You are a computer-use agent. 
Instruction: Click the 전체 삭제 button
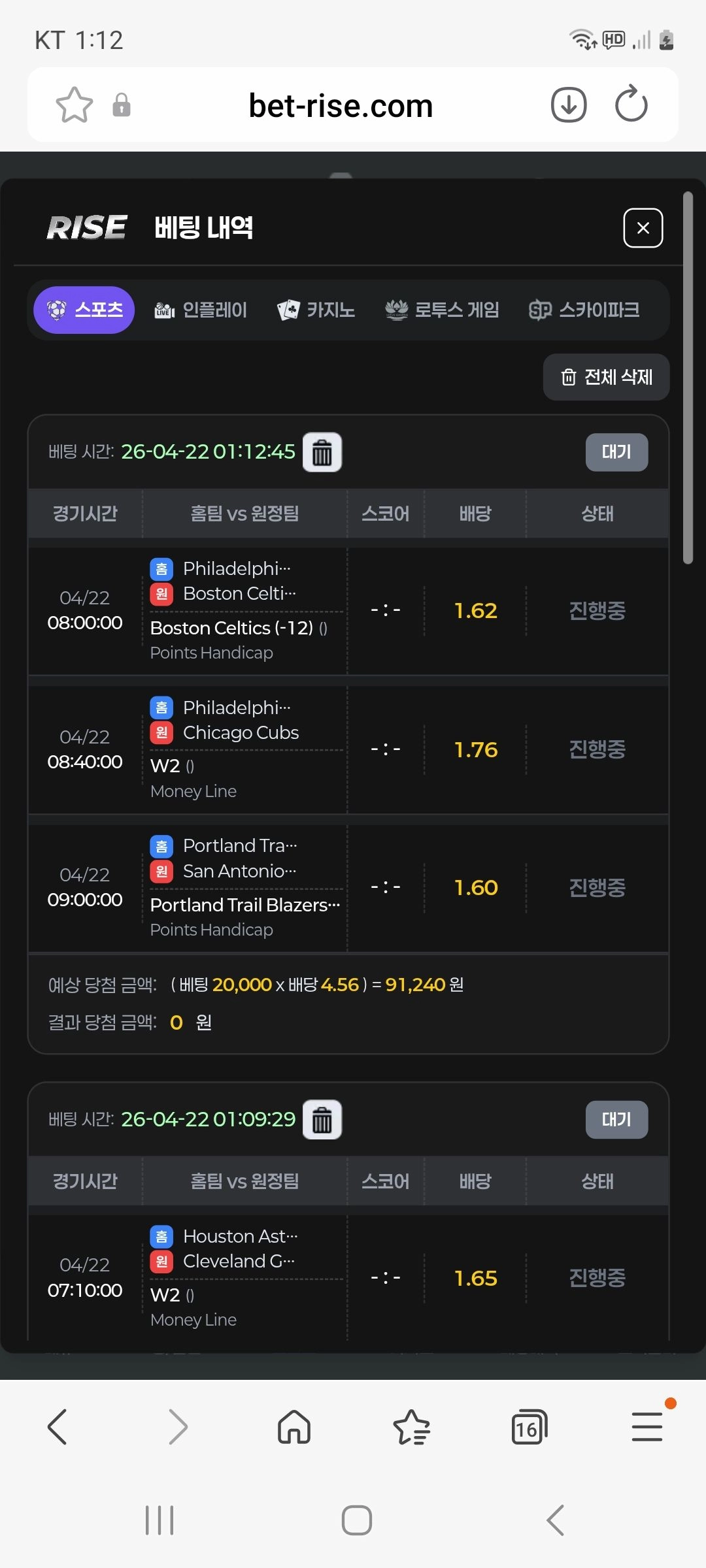tap(606, 377)
